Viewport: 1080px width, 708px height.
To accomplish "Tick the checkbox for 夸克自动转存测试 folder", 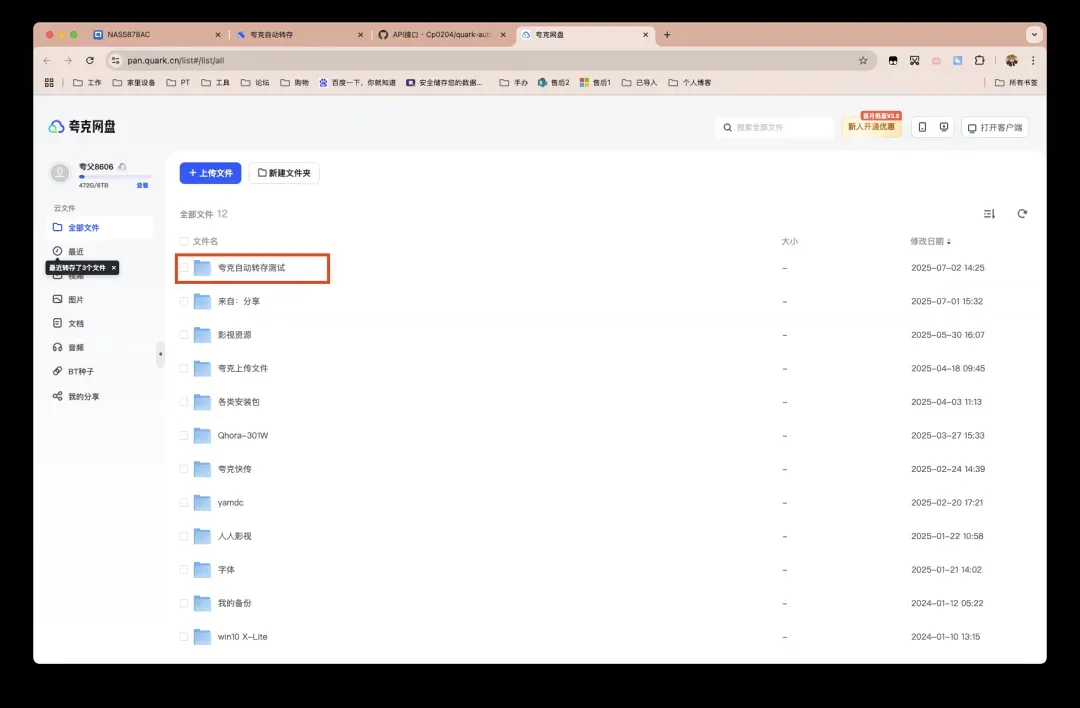I will click(x=184, y=268).
